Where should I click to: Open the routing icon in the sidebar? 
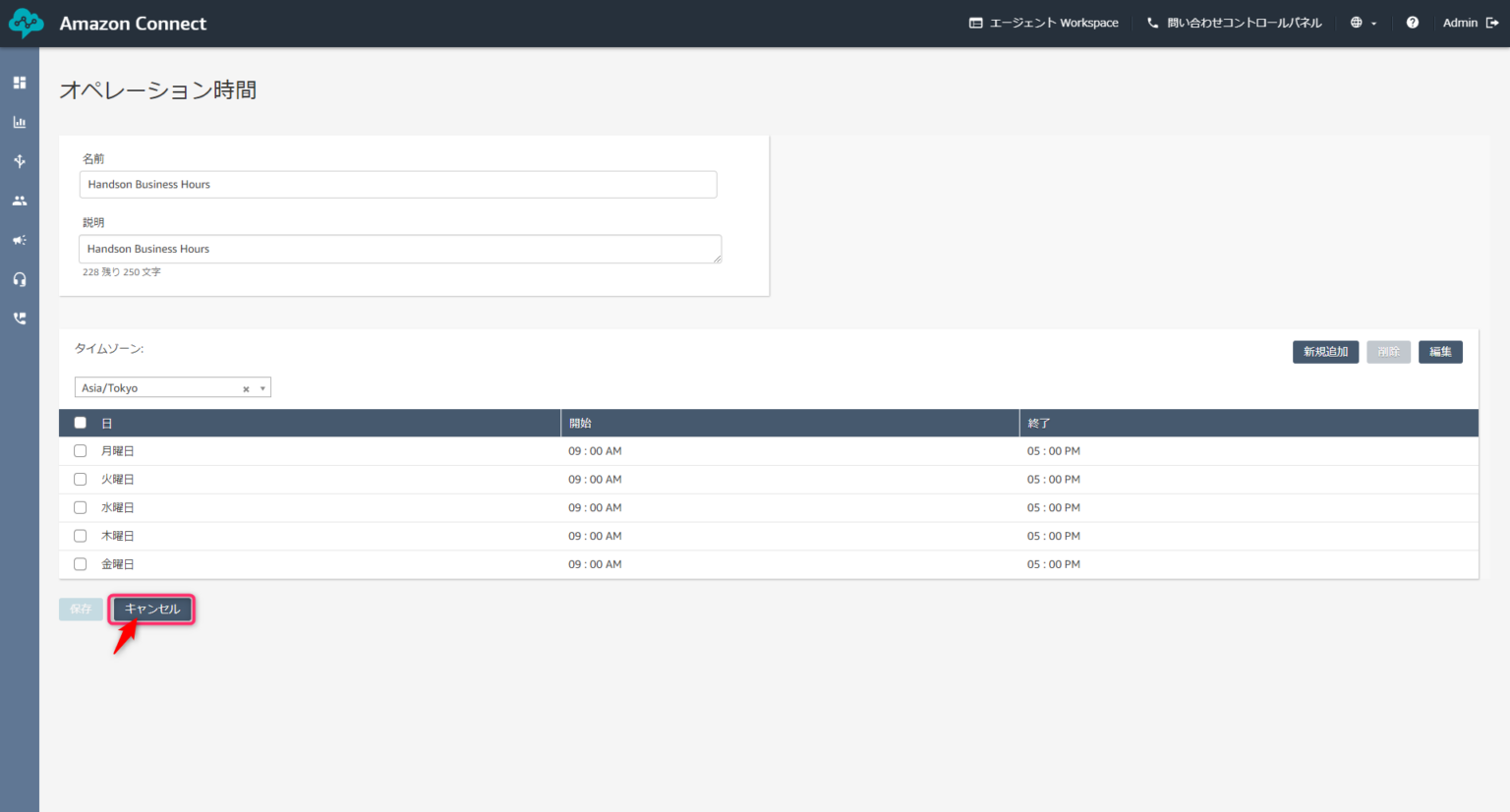click(x=20, y=161)
